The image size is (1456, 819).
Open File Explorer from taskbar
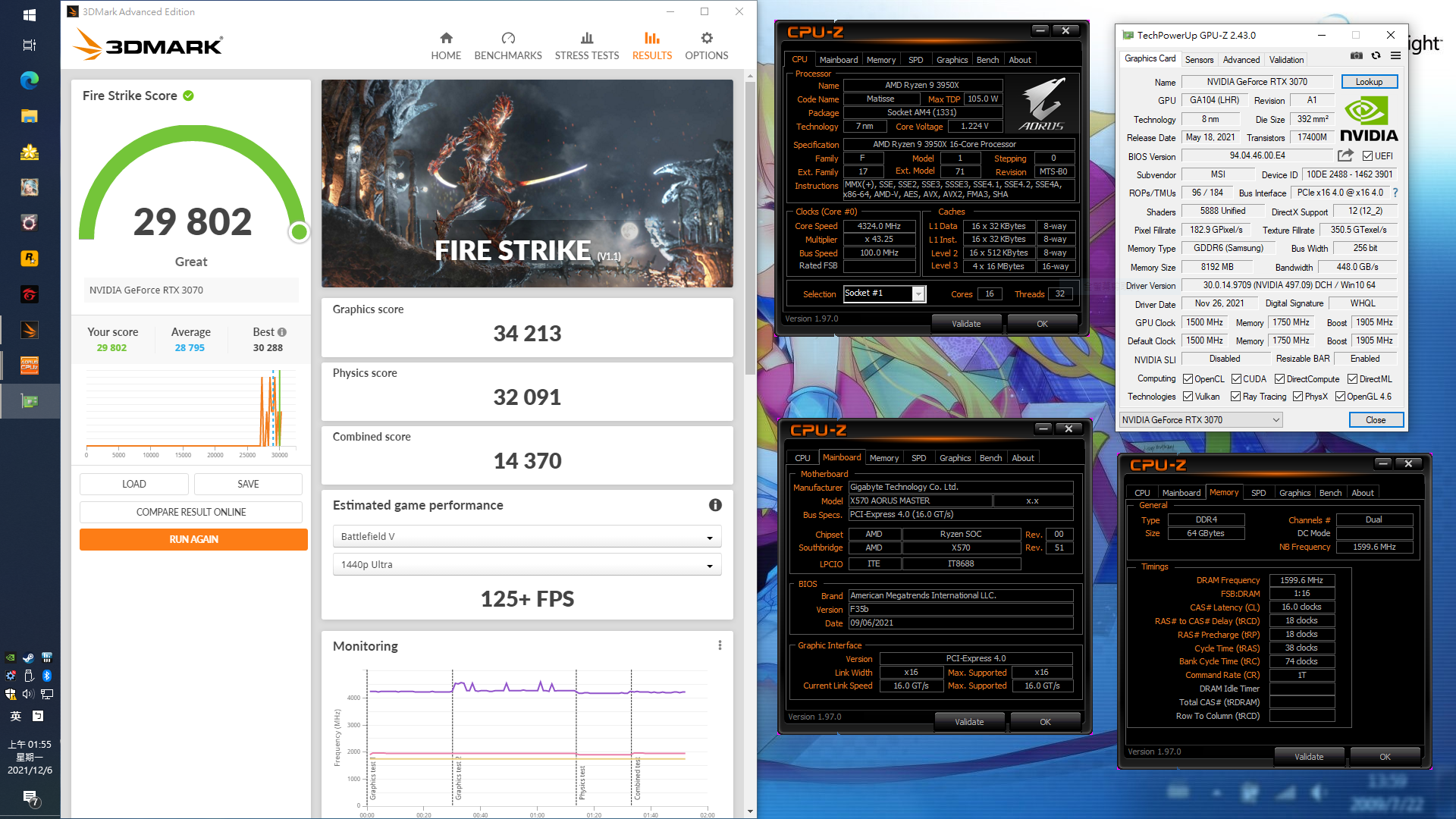tap(30, 116)
